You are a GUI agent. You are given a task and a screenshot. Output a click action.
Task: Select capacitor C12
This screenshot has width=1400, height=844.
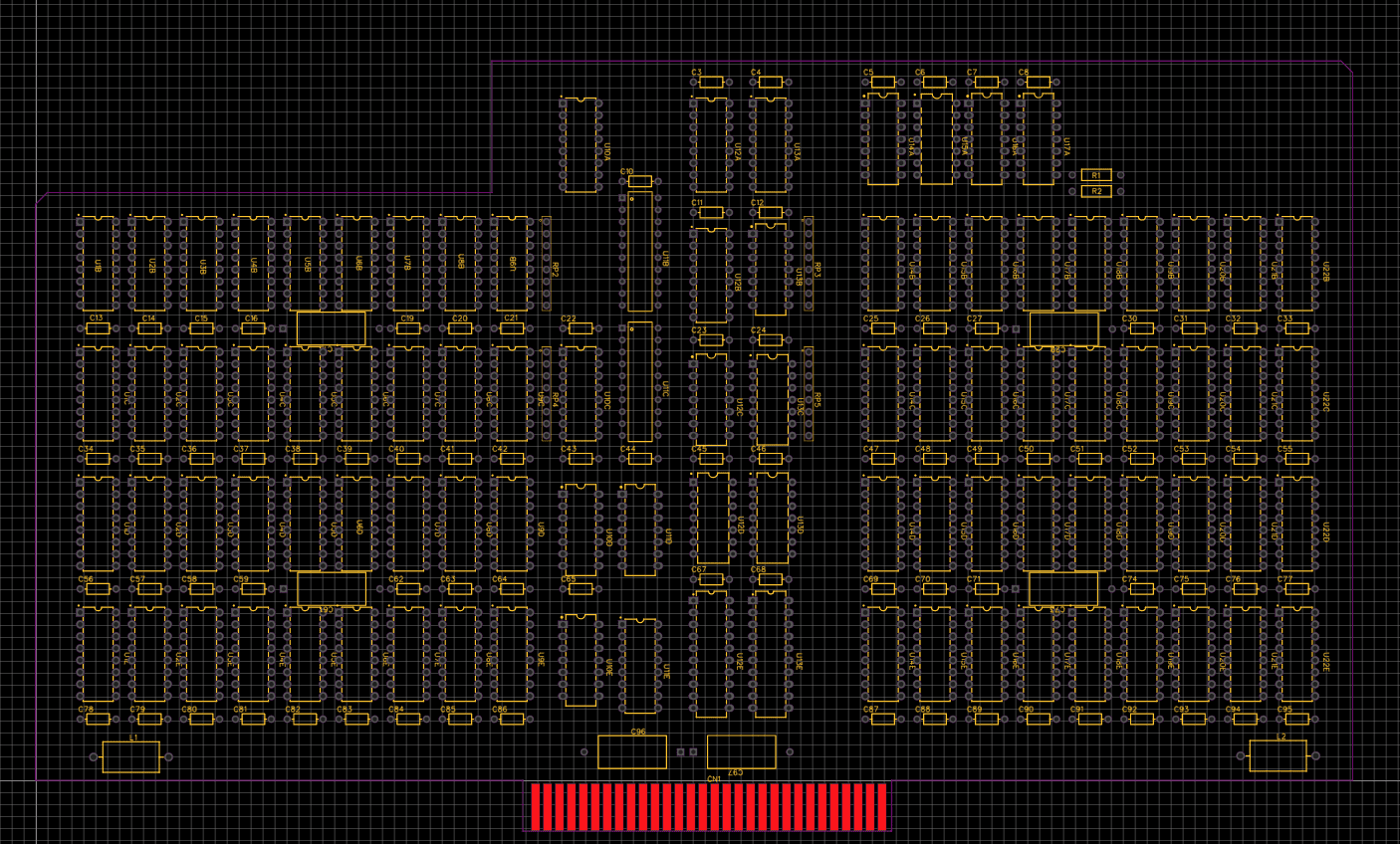click(771, 212)
